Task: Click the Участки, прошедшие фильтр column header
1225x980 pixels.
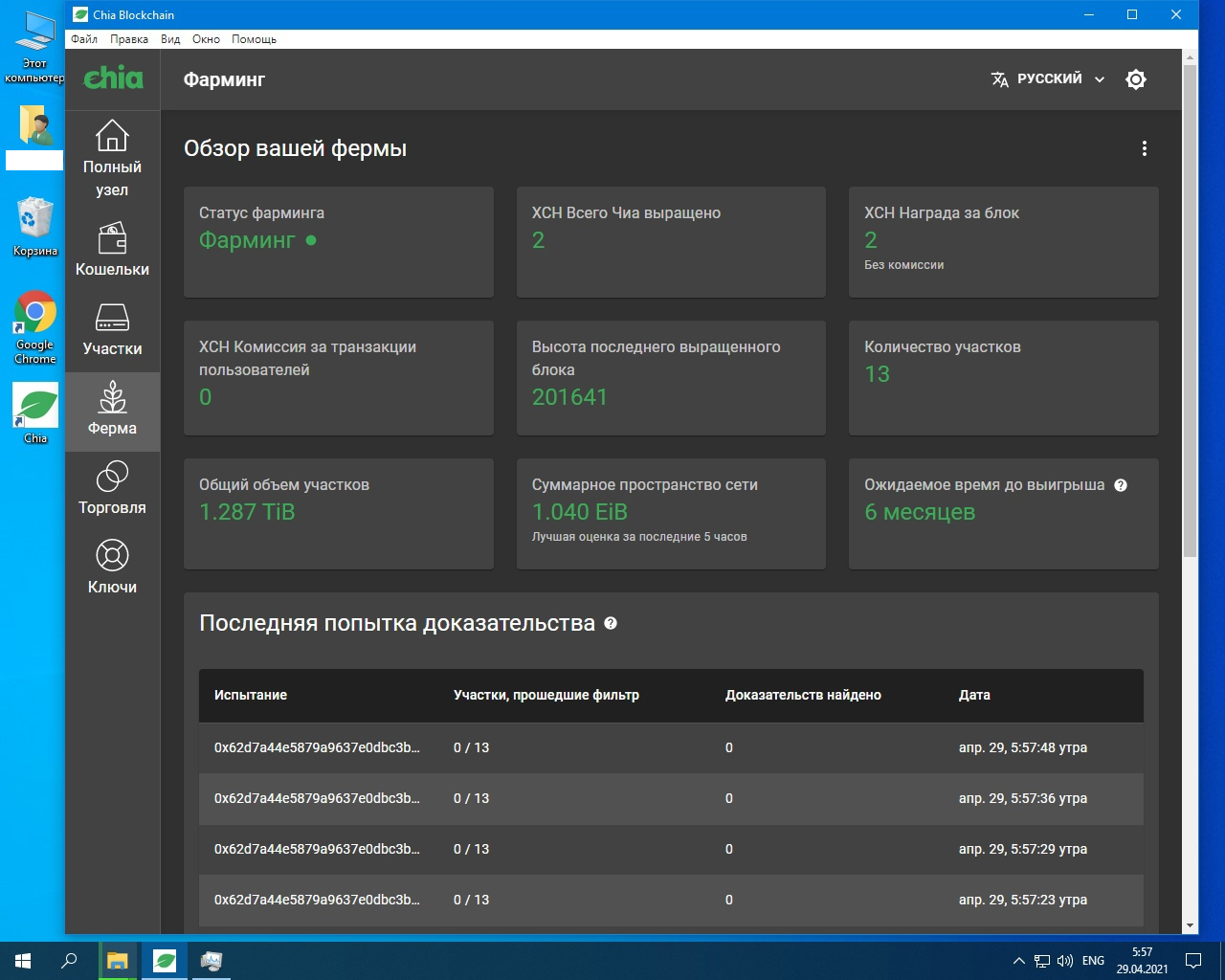Action: [546, 695]
